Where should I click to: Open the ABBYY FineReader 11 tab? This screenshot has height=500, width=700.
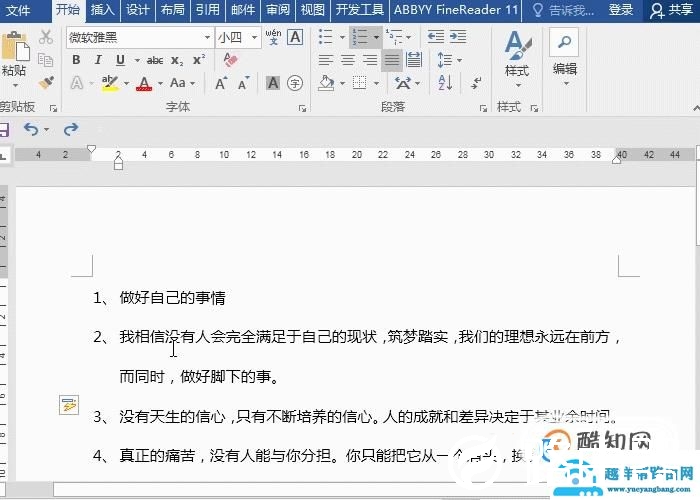click(x=456, y=10)
